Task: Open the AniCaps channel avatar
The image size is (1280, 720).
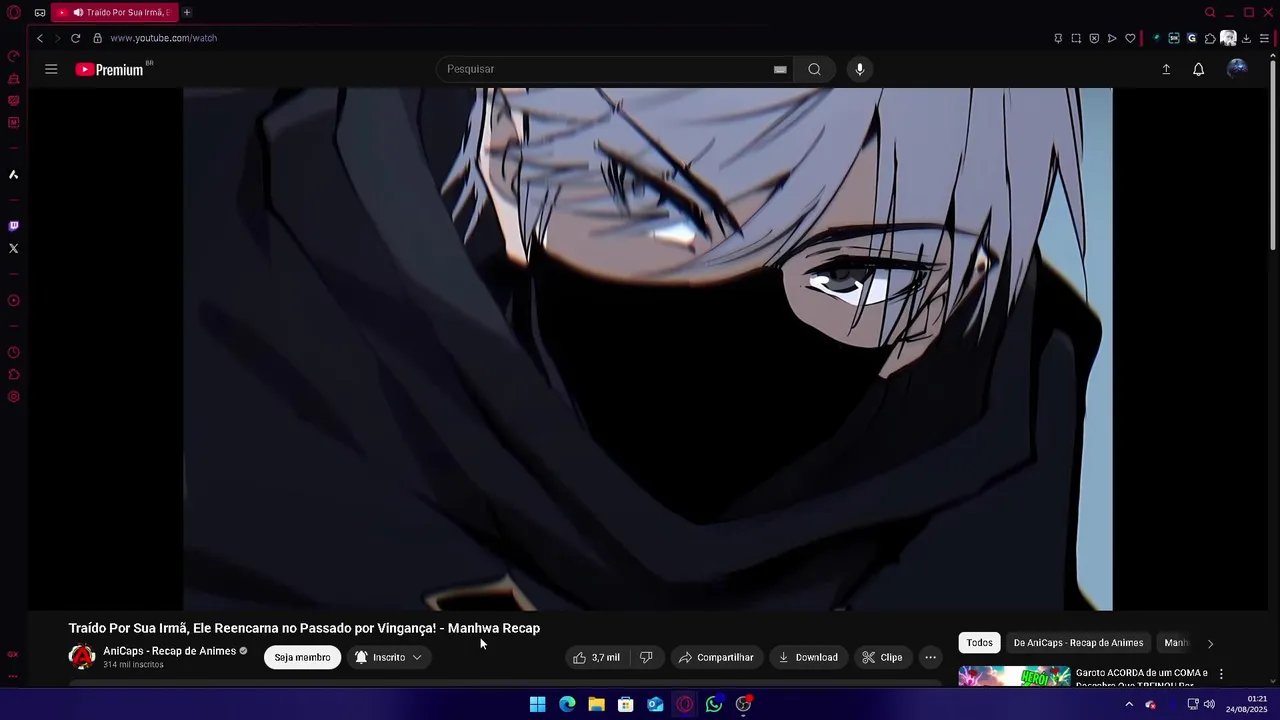Action: click(x=81, y=657)
